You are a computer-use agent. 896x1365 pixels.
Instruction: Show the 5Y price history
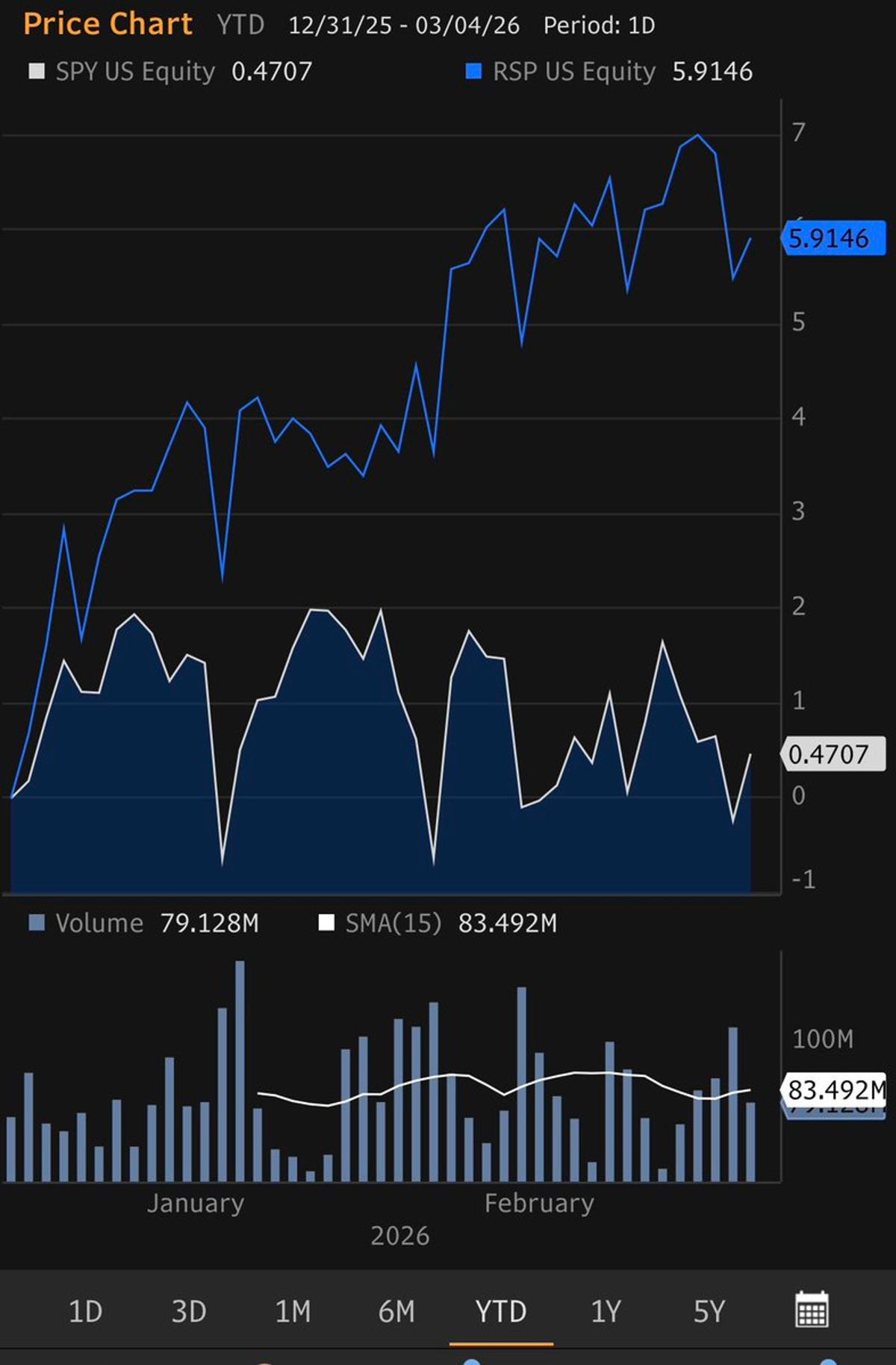pos(709,1311)
